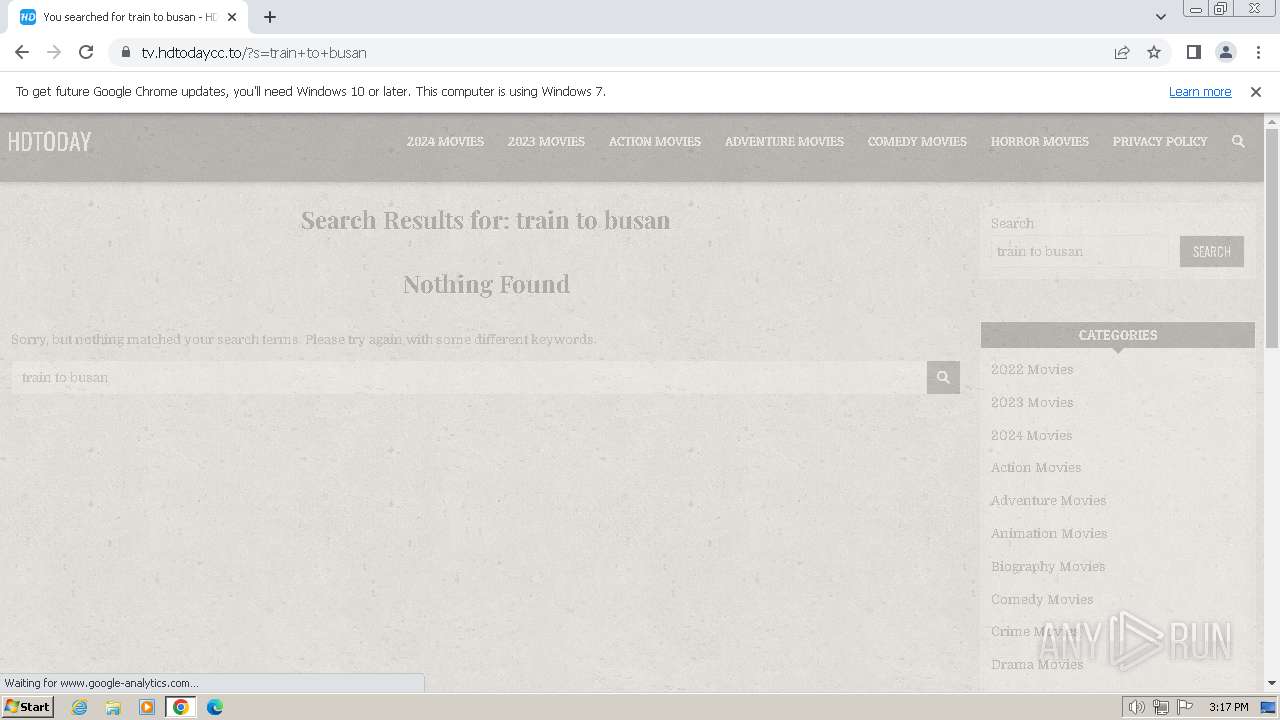The image size is (1280, 720).
Task: Open the Action Center flag icon
Action: [1185, 707]
